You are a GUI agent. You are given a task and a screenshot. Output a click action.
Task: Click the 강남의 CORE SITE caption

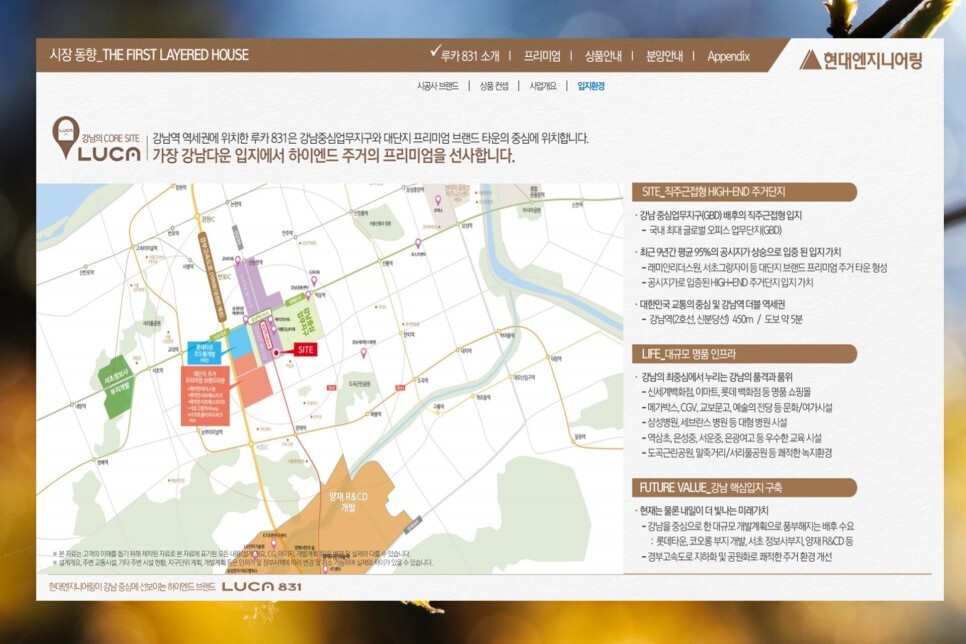[x=111, y=138]
